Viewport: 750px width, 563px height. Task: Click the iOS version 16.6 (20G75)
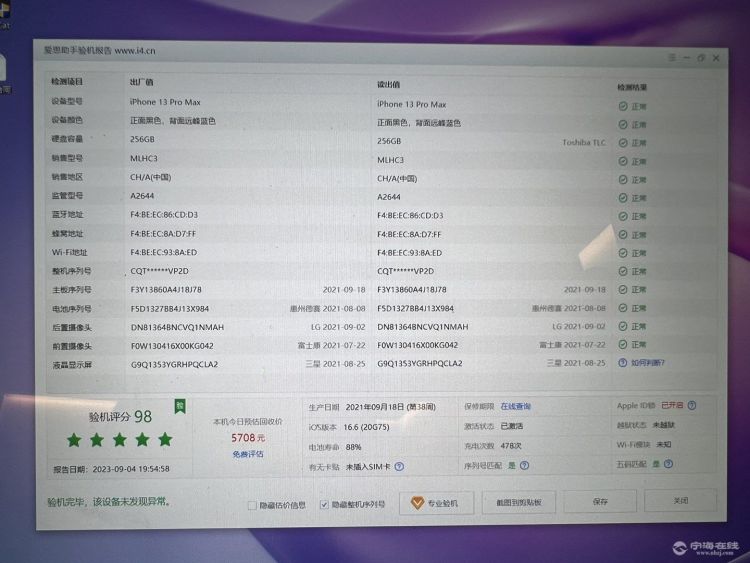pyautogui.click(x=366, y=427)
